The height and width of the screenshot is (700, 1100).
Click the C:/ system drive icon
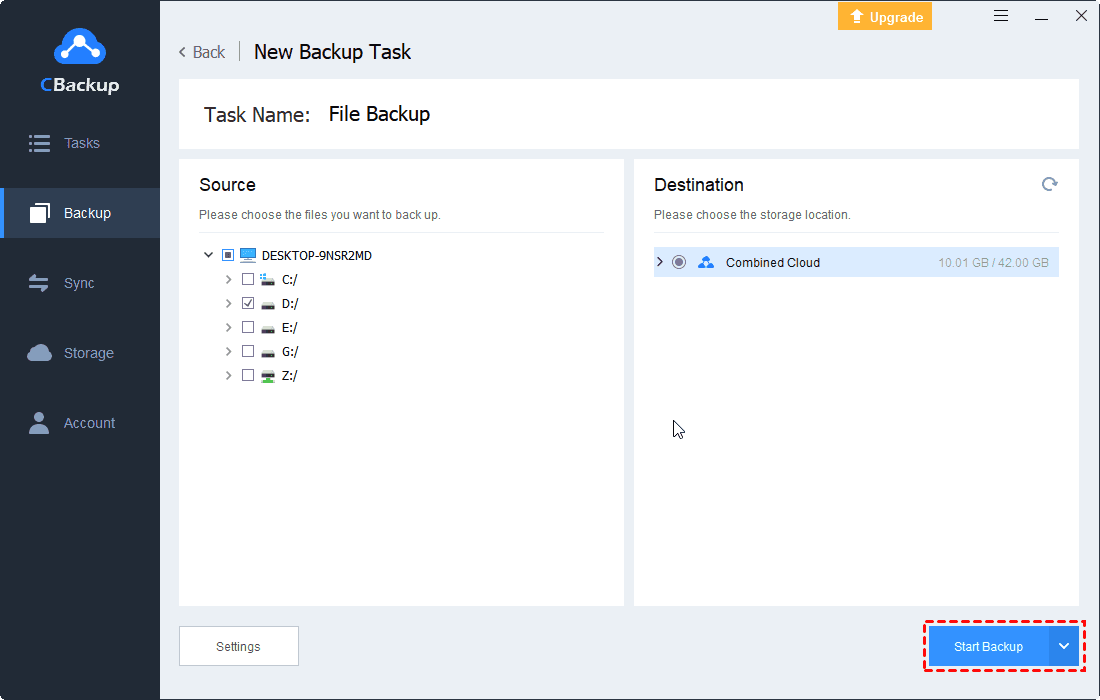267,279
